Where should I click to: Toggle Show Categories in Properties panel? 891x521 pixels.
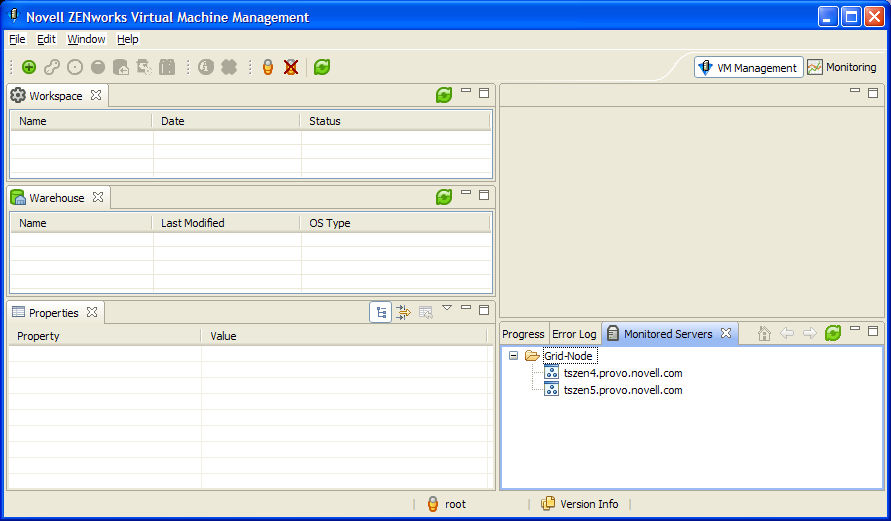tap(381, 312)
